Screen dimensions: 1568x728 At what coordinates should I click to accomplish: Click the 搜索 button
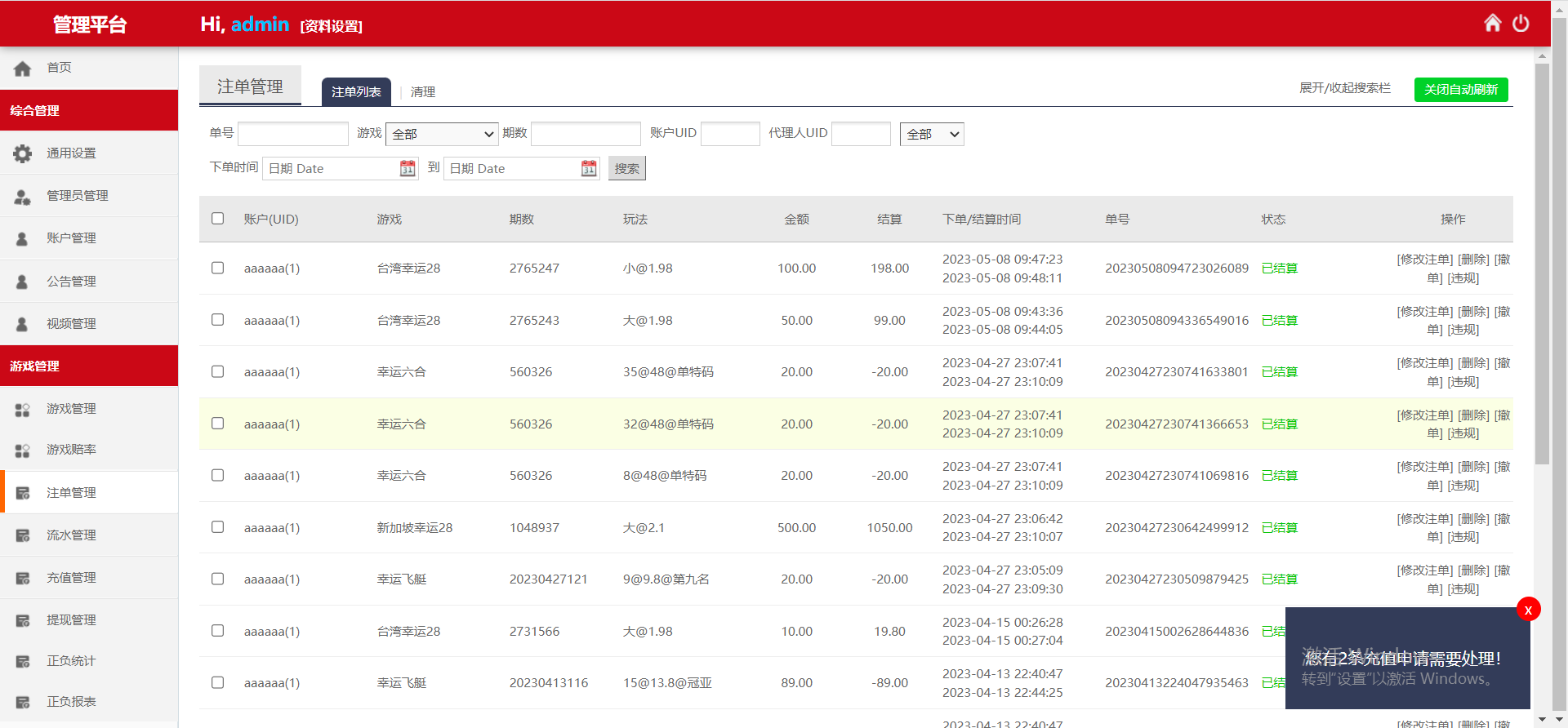pyautogui.click(x=626, y=168)
